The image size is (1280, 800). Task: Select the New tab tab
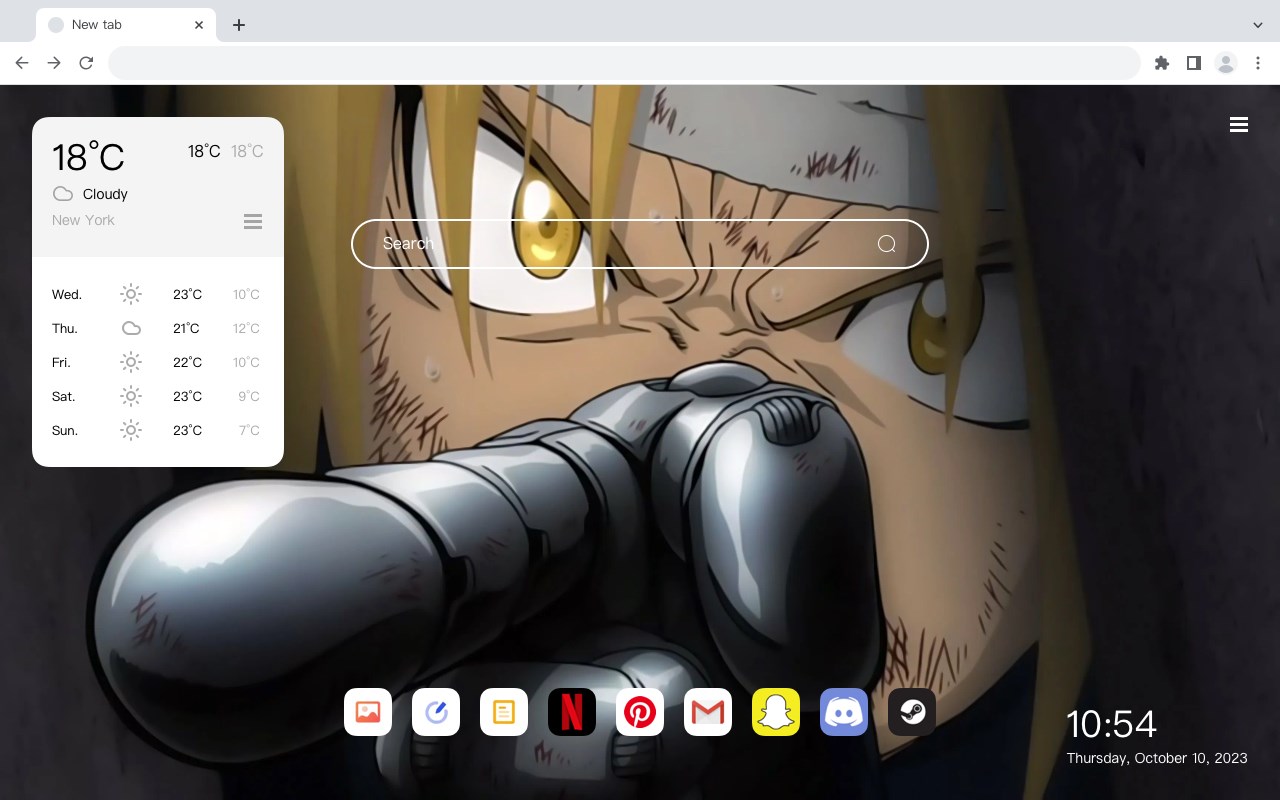coord(126,25)
